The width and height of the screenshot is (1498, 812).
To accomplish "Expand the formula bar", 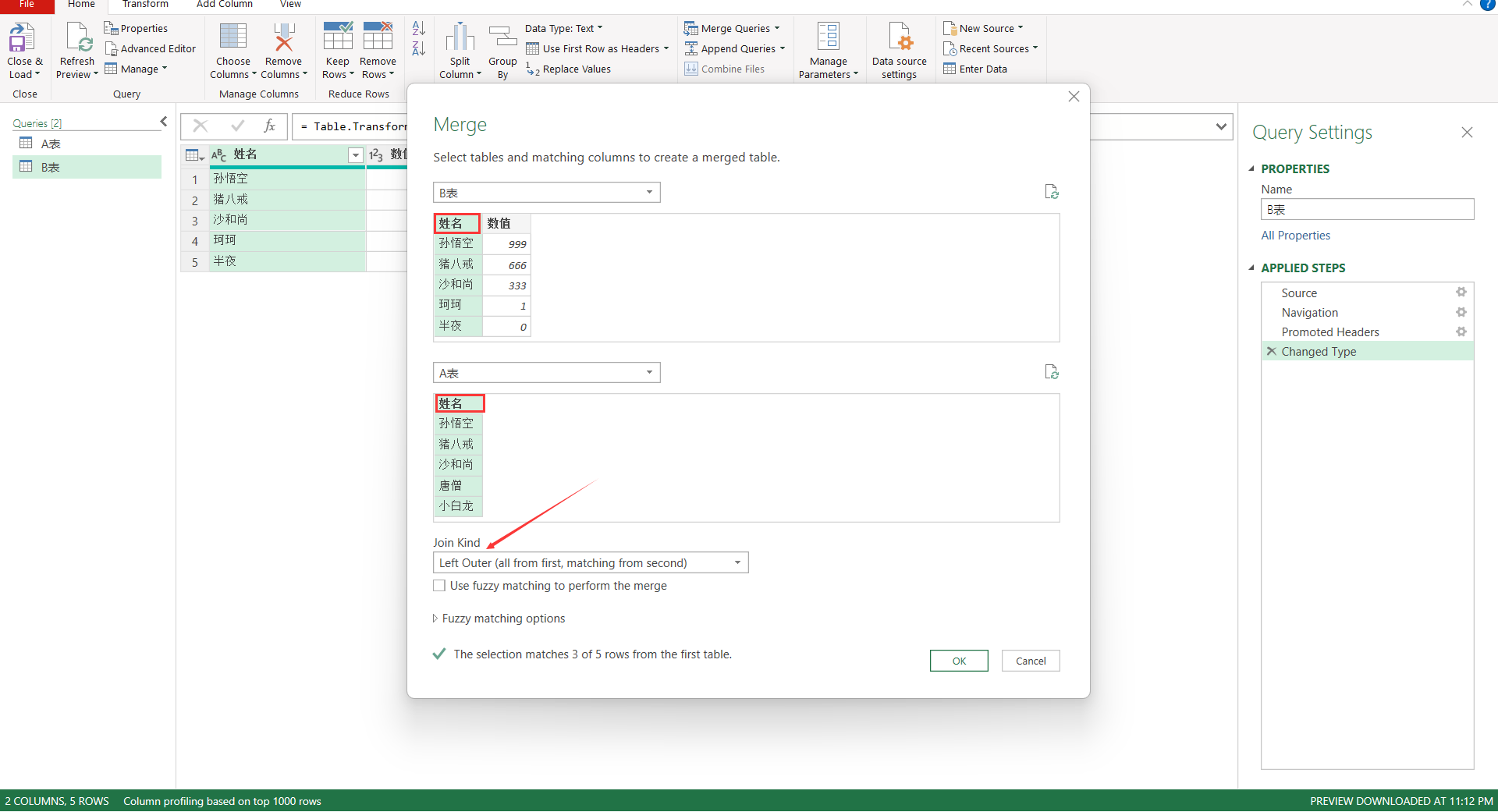I will point(1221,126).
